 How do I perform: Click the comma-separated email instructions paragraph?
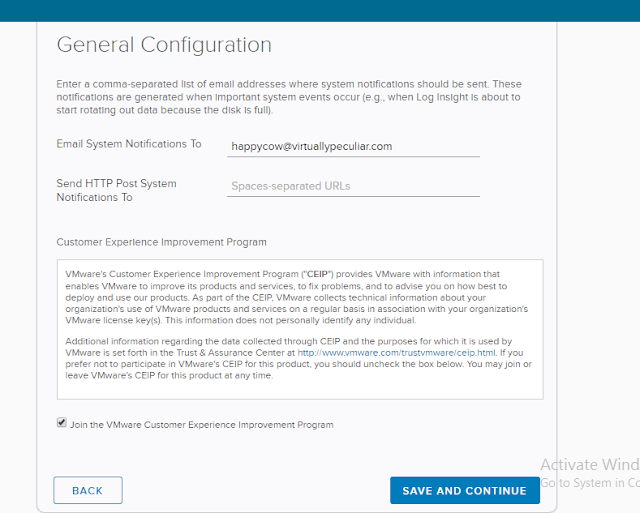289,96
